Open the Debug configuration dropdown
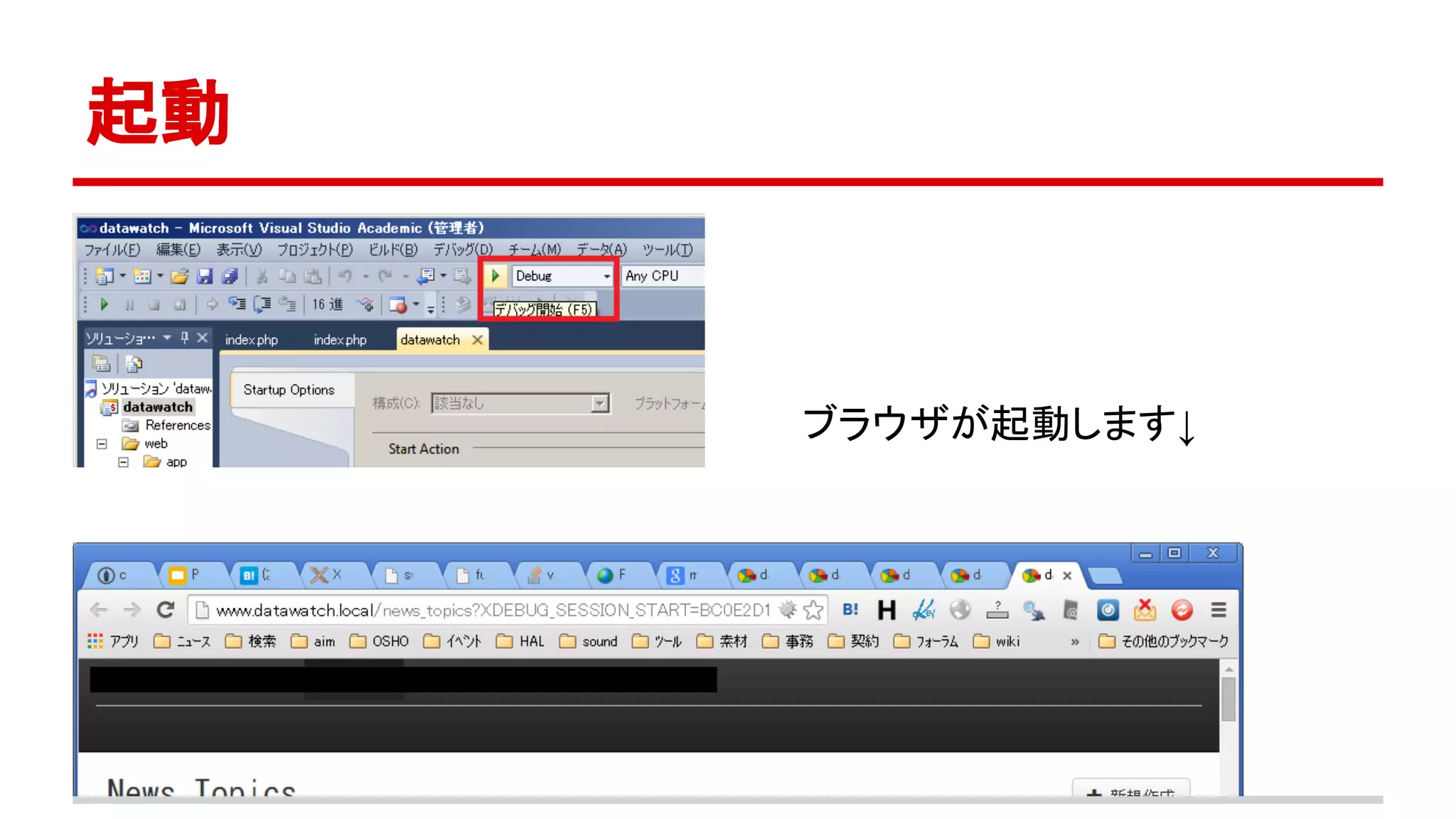Image resolution: width=1456 pixels, height=819 pixels. pos(562,276)
